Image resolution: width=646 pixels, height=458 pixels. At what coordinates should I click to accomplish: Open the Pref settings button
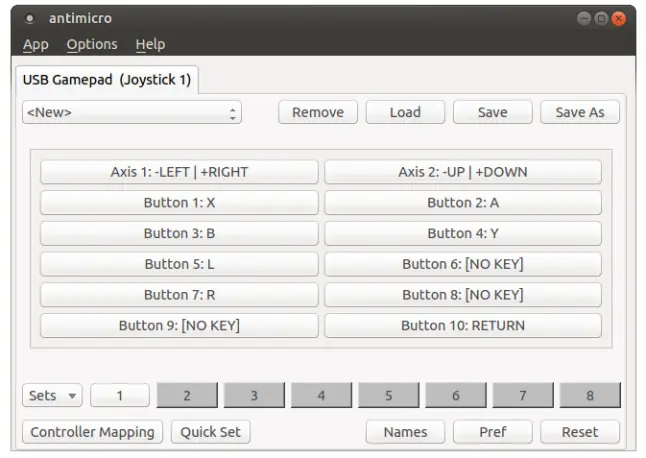pos(492,432)
